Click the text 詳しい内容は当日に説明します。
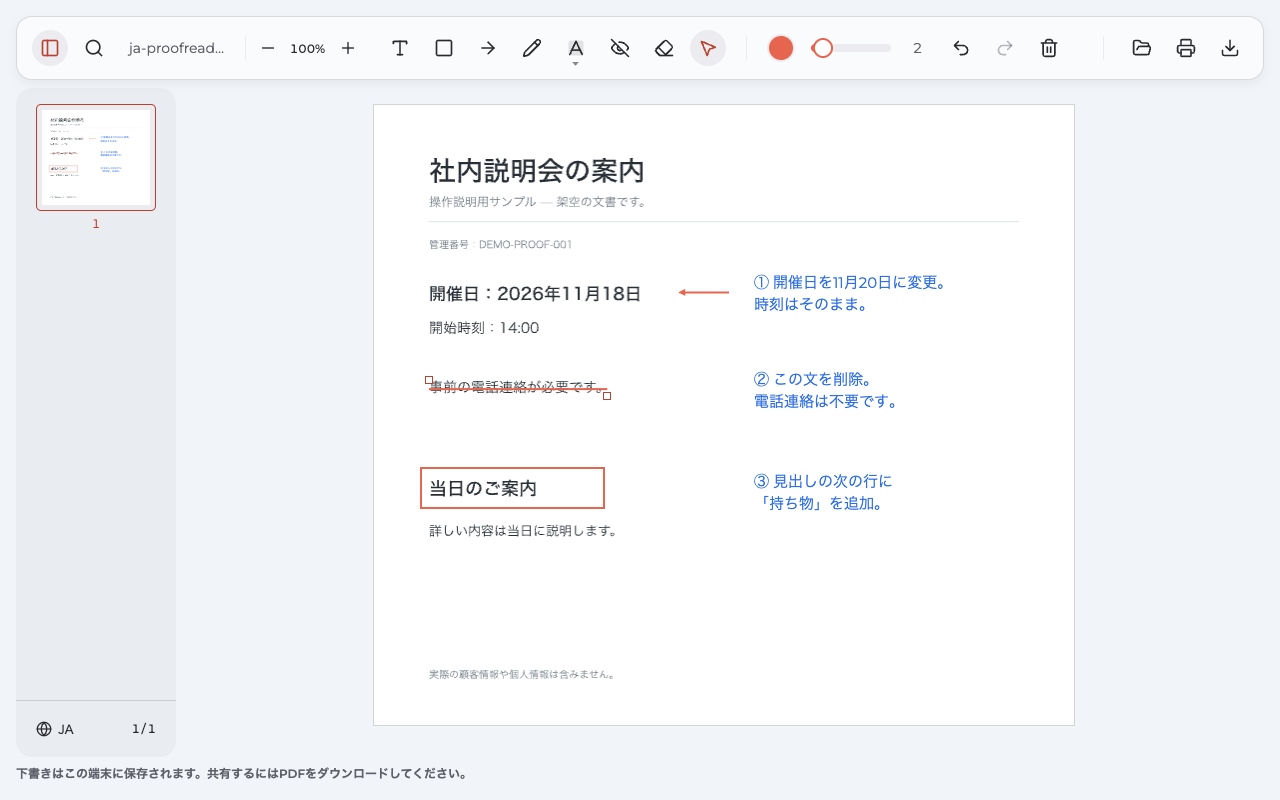This screenshot has width=1280, height=800. [x=523, y=531]
